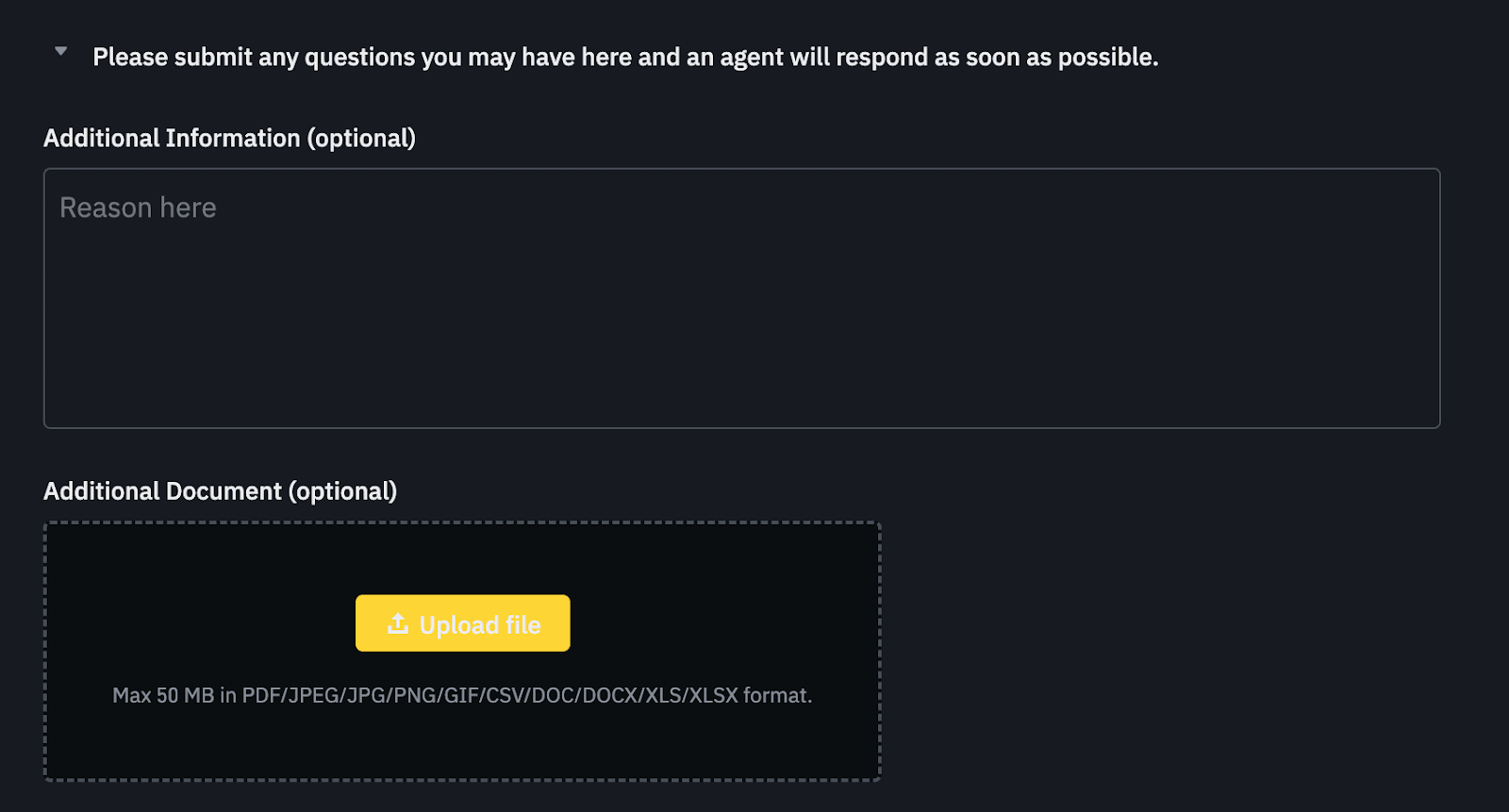
Task: Toggle the expander next to 'Please submit any questions'
Action: click(60, 52)
